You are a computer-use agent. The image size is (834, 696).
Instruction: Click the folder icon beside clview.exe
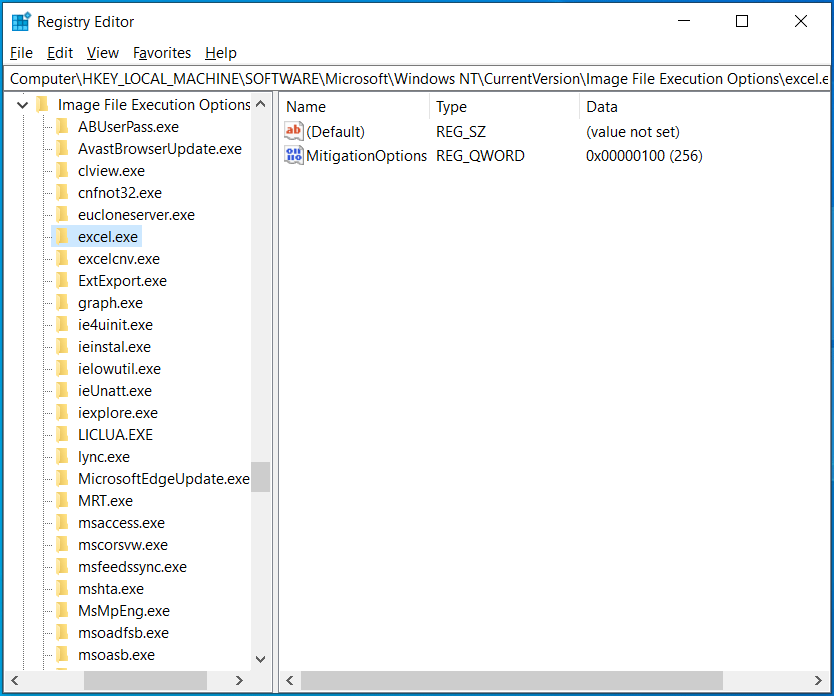[x=63, y=171]
